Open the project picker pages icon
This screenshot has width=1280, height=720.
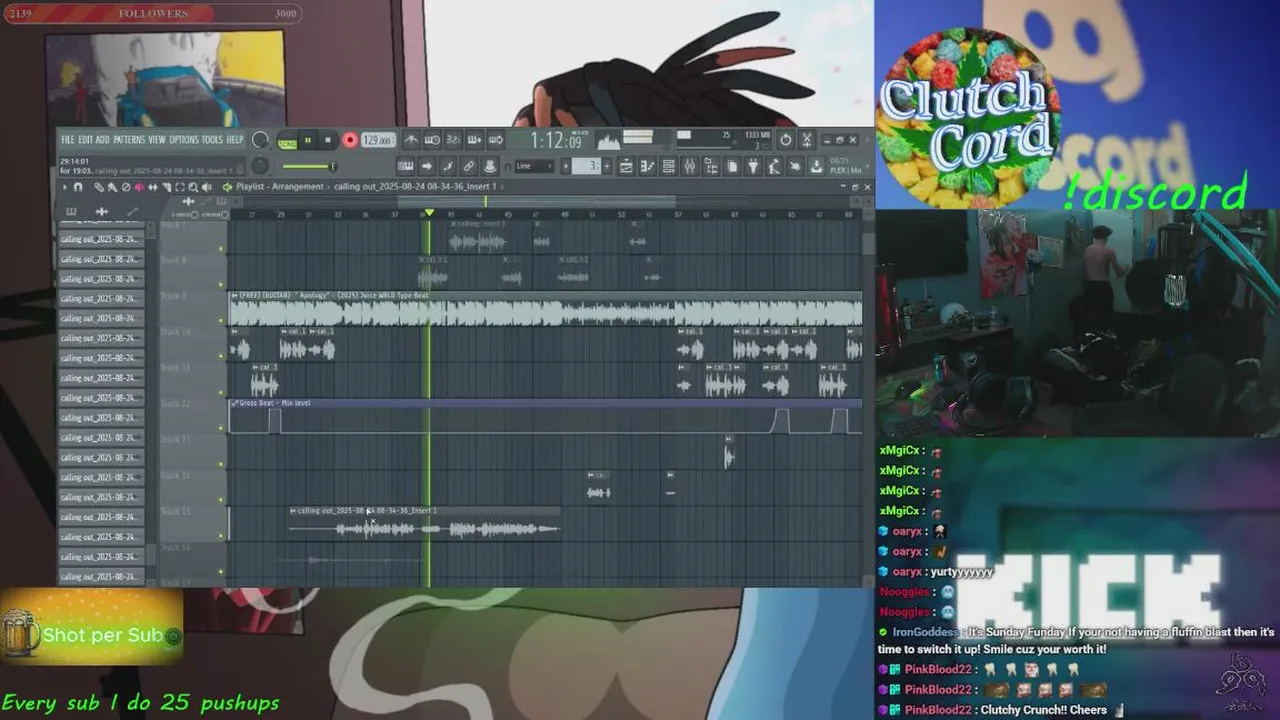[x=731, y=166]
